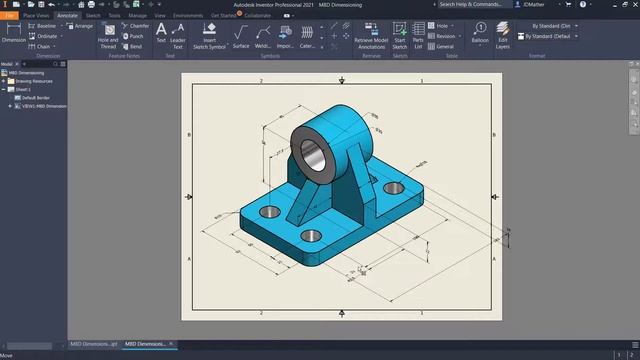Screen dimensions: 640x360
Task: Switch to View ribbon tab
Action: click(160, 16)
